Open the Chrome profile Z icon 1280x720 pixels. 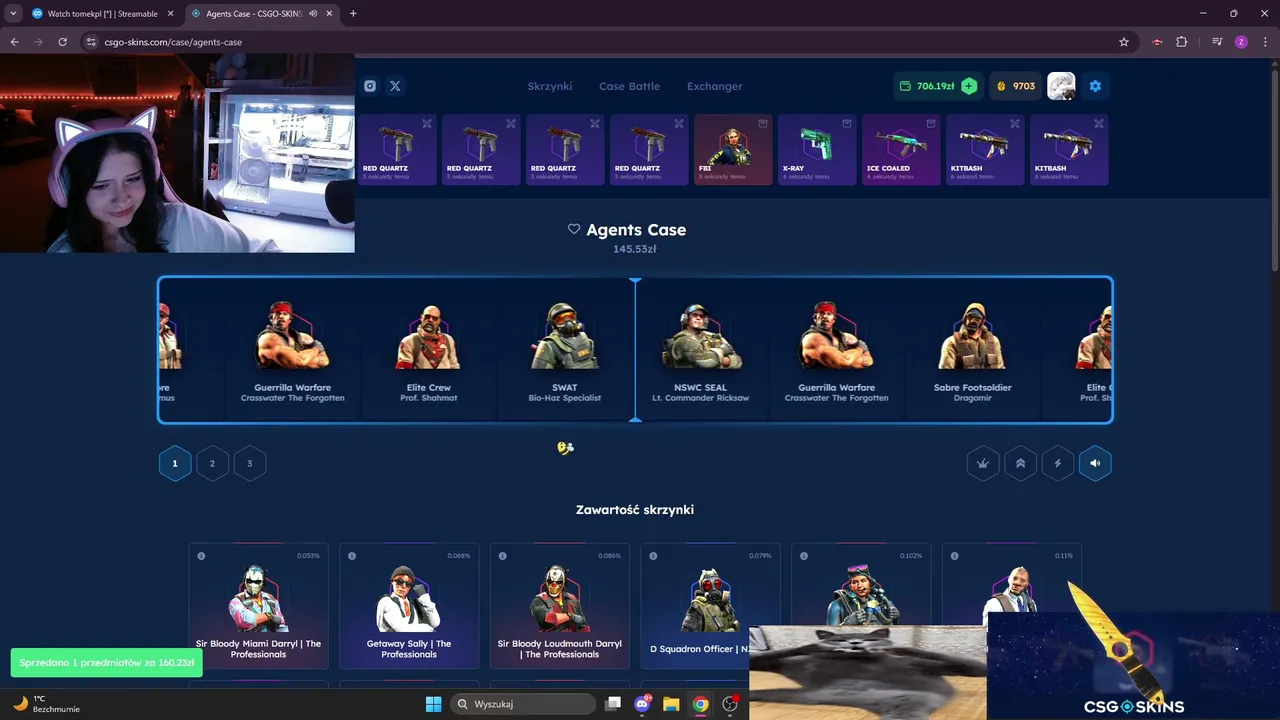1241,42
